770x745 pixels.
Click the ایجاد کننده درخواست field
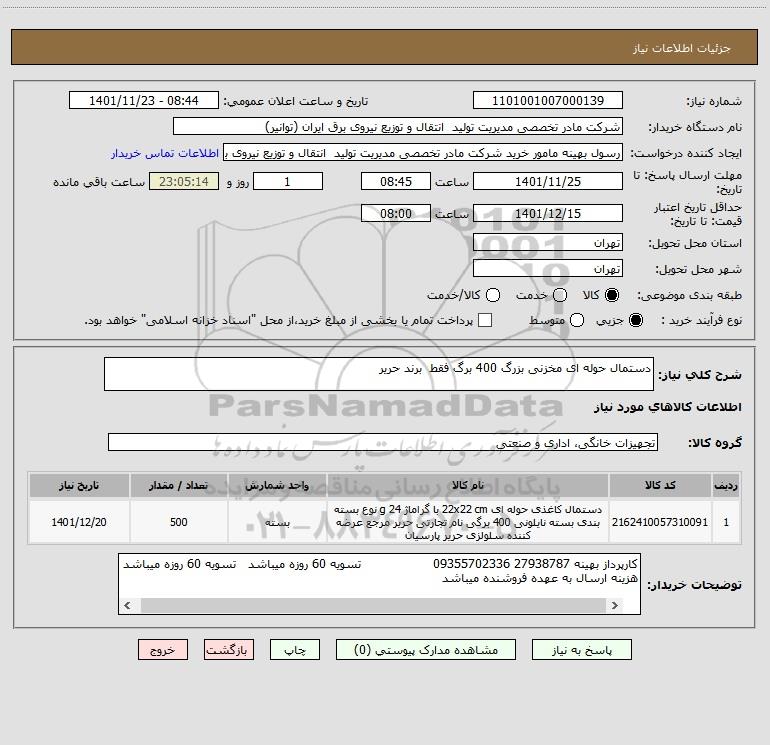(x=423, y=153)
